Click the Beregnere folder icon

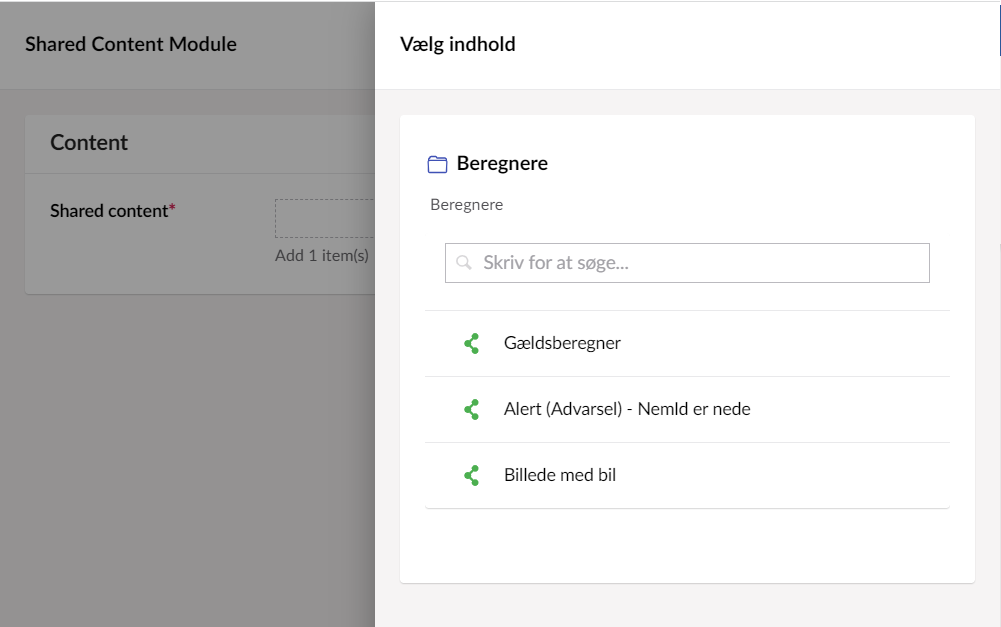(x=437, y=164)
